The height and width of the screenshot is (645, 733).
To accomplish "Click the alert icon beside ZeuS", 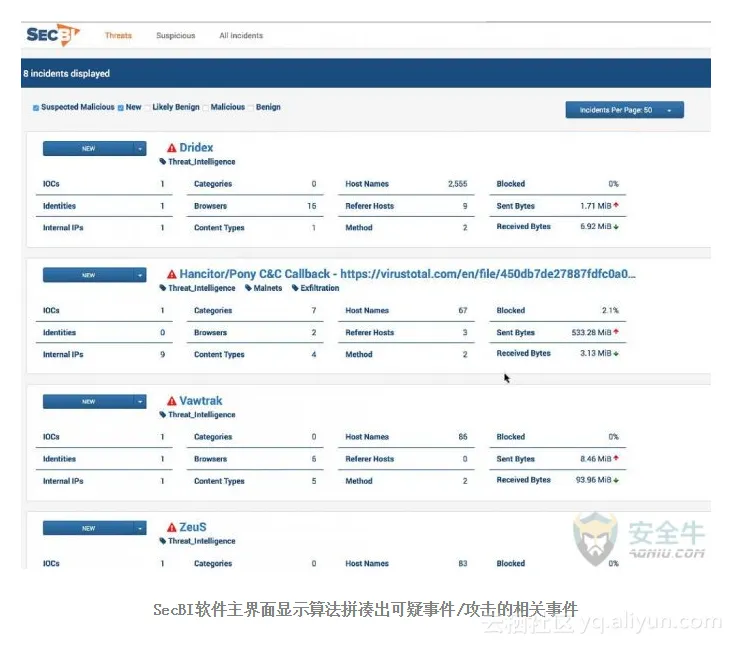I will point(172,528).
